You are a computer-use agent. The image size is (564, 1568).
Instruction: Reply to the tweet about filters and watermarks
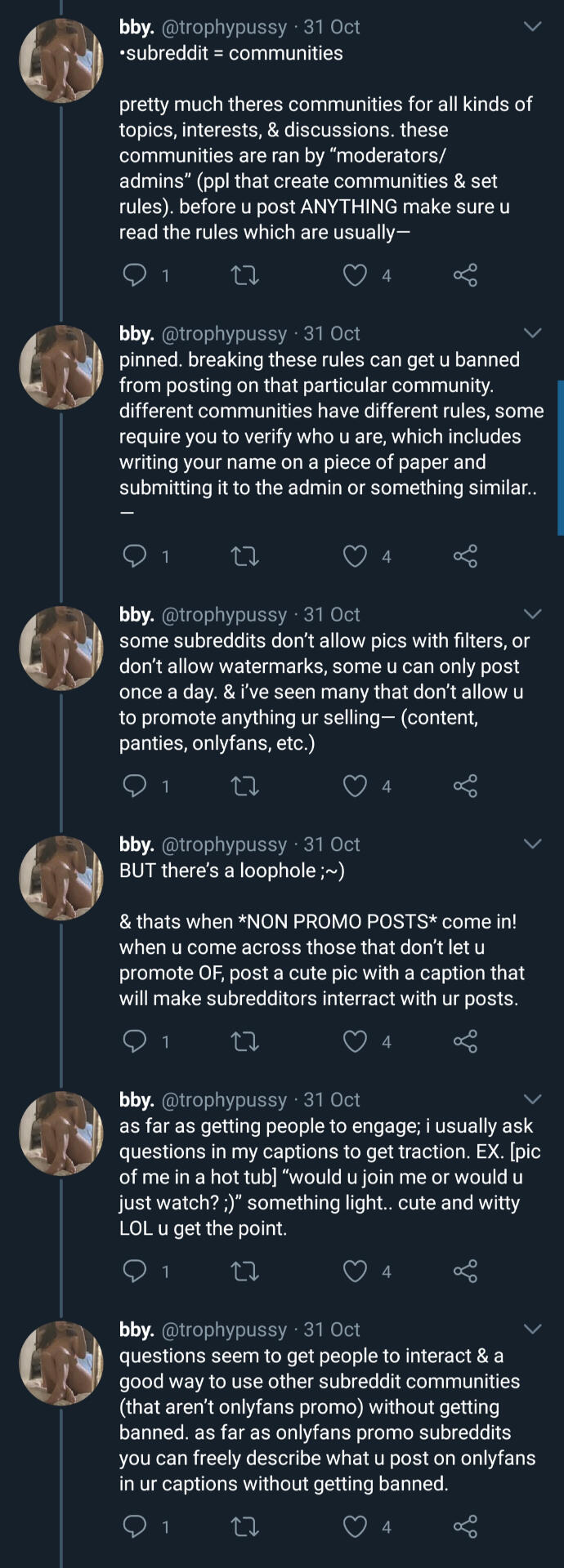tap(134, 786)
